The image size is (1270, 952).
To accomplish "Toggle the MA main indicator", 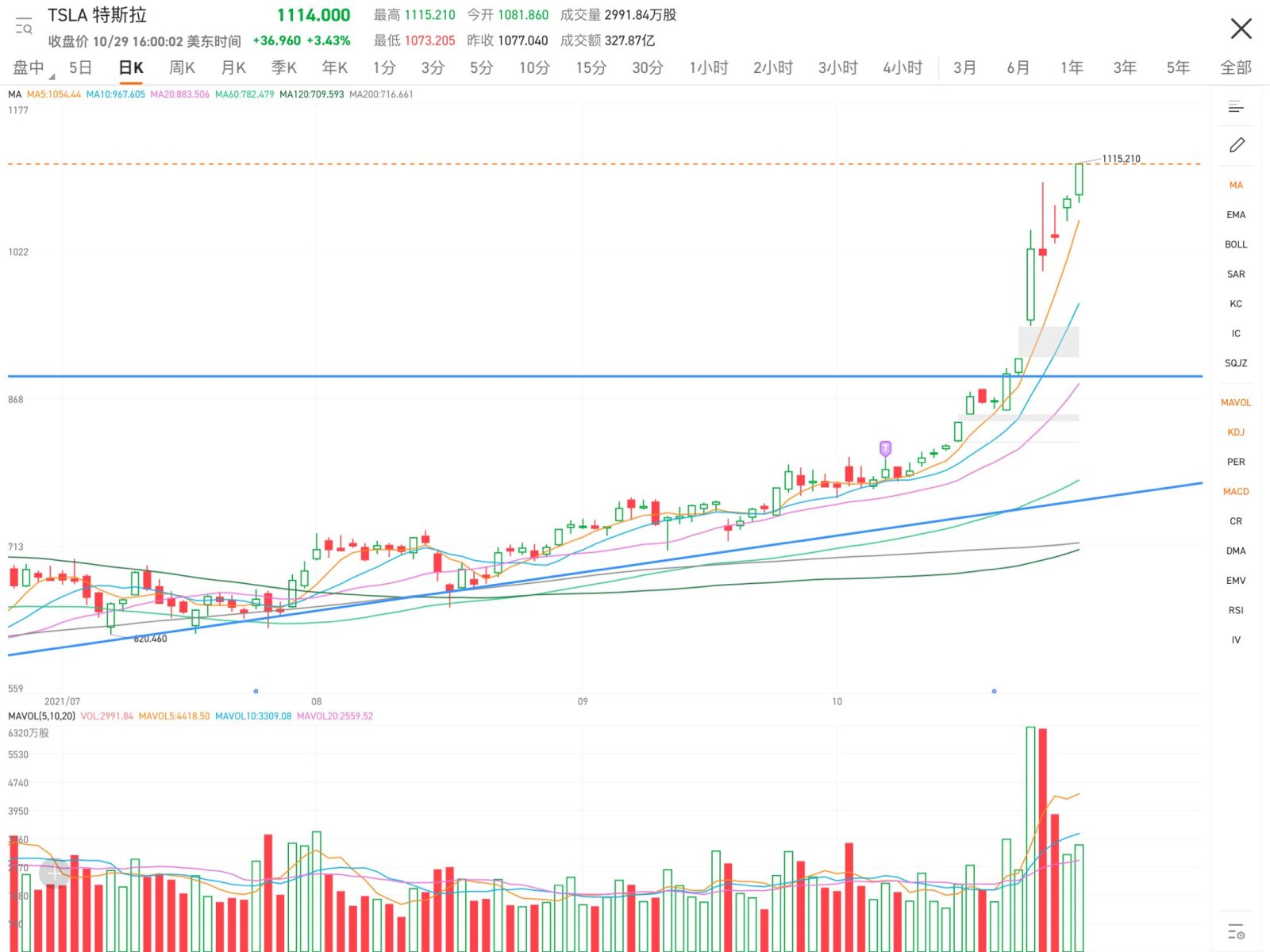I will (x=1236, y=185).
